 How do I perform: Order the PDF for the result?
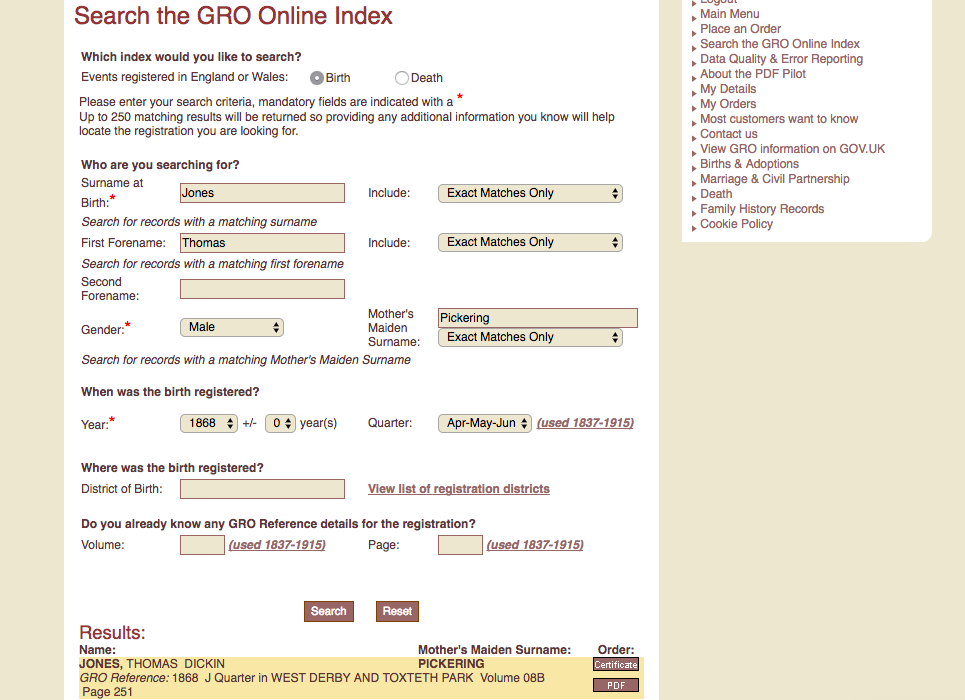(x=615, y=685)
